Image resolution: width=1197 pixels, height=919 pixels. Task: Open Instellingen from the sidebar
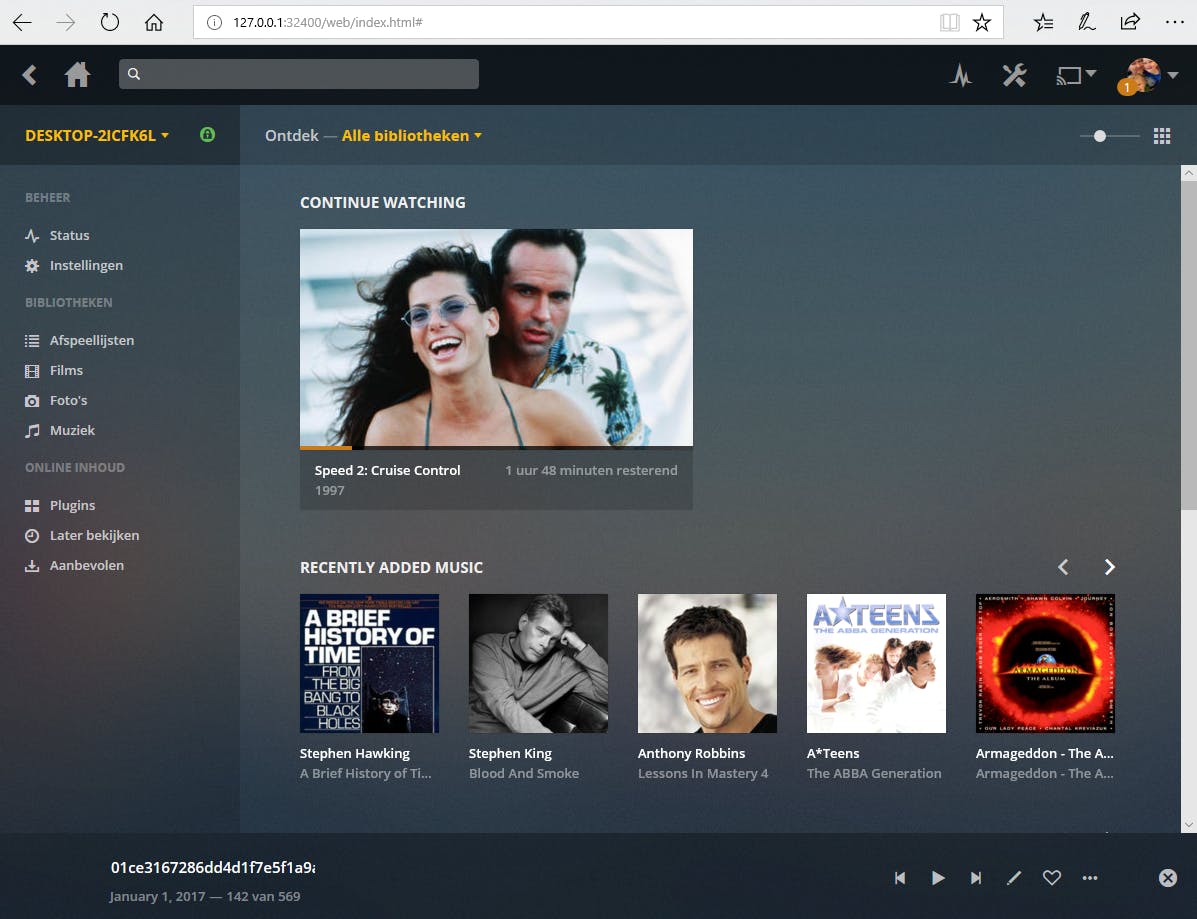click(85, 265)
